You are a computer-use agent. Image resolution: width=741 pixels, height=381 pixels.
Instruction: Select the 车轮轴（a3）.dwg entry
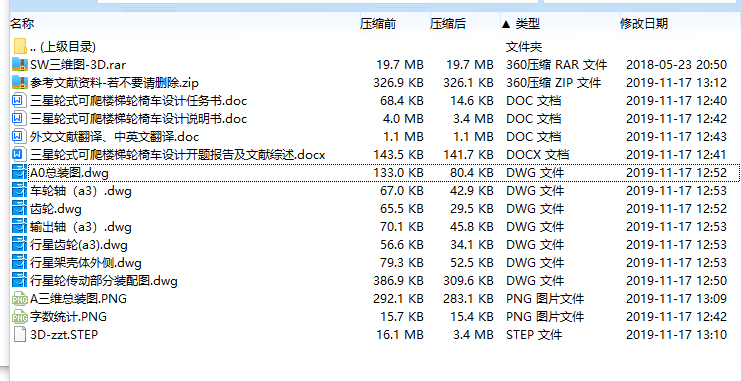[x=81, y=191]
